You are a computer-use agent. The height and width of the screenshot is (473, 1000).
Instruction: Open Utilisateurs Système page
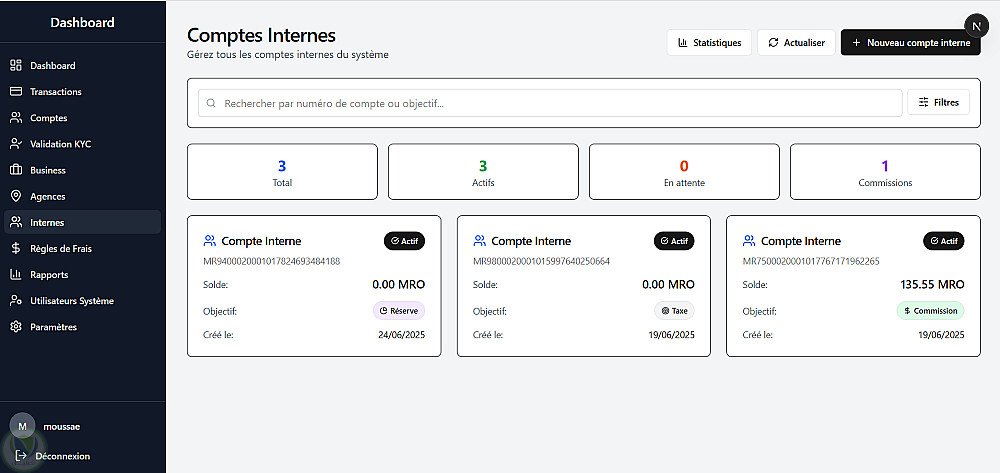coord(72,301)
